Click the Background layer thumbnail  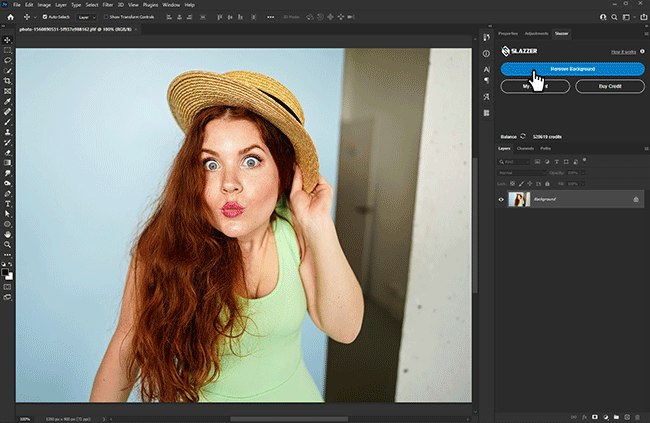pyautogui.click(x=519, y=199)
